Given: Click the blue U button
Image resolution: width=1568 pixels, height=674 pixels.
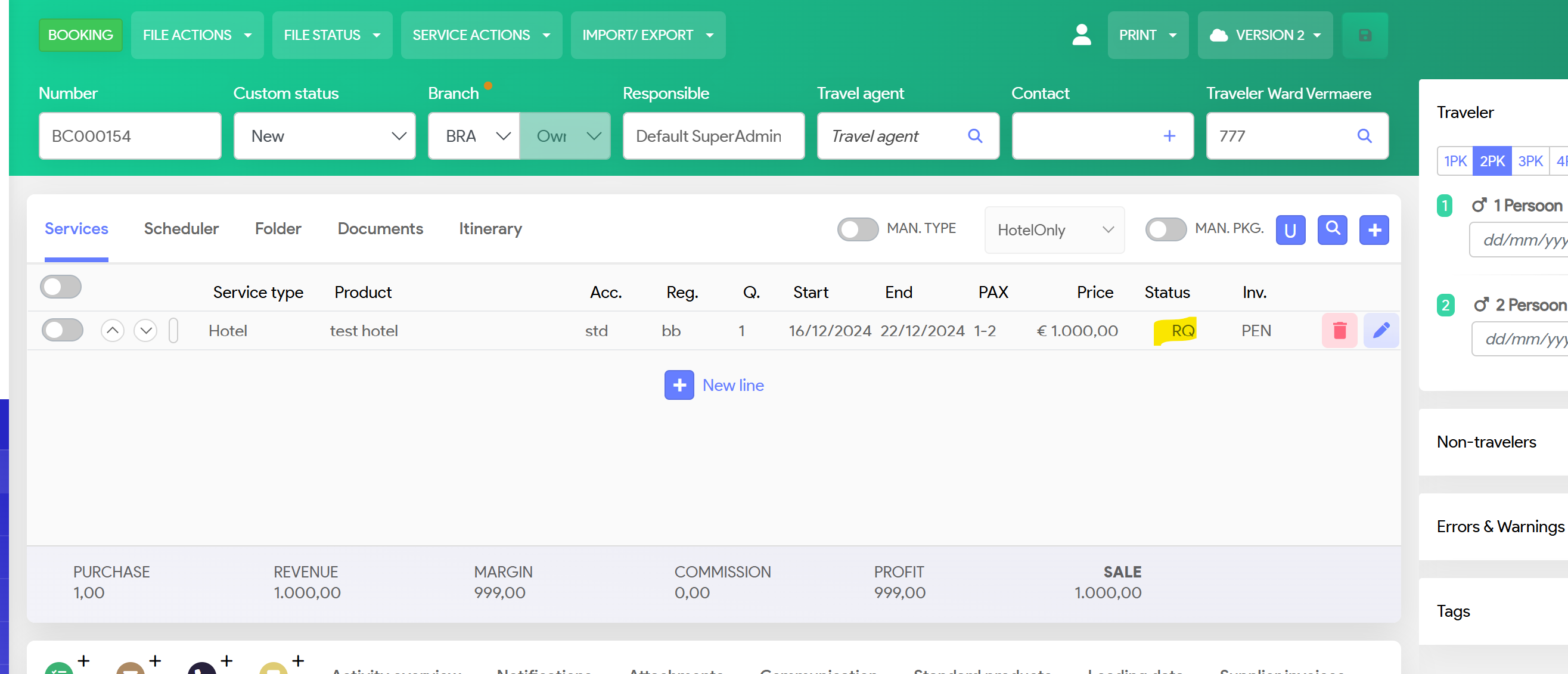Looking at the screenshot, I should coord(1290,229).
